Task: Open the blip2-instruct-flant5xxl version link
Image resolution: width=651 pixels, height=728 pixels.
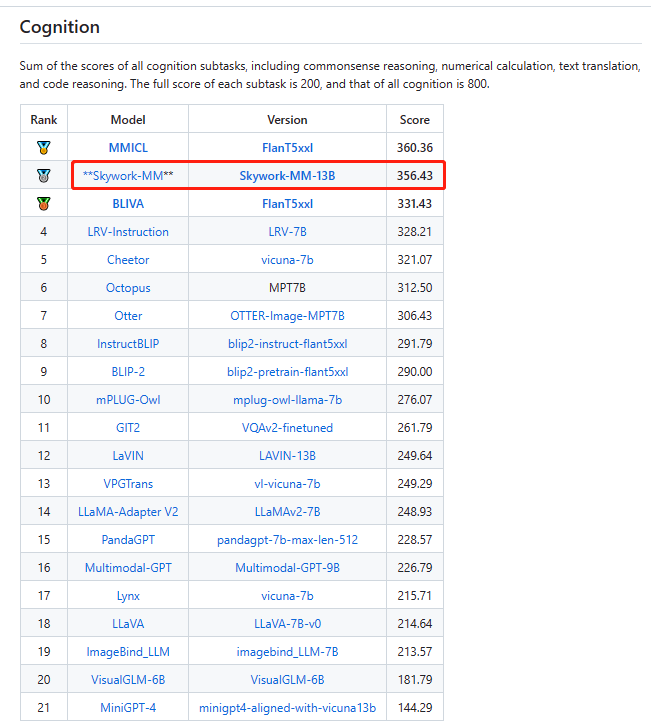Action: [x=287, y=344]
